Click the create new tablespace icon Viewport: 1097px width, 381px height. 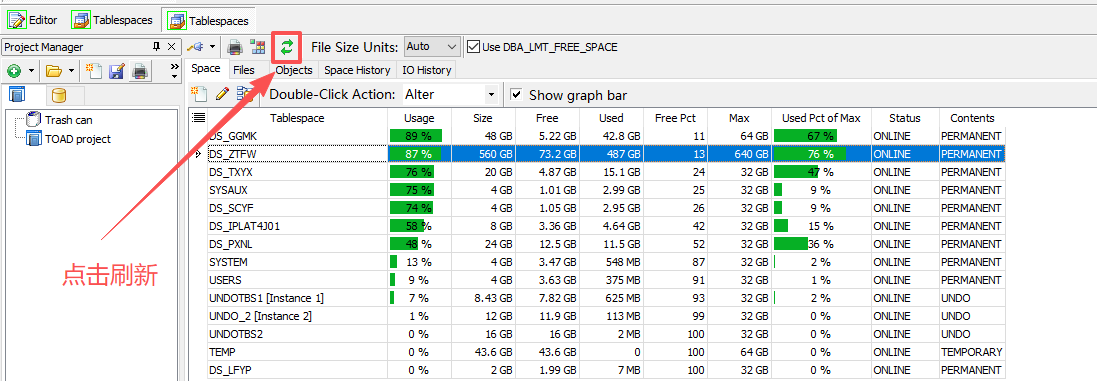coord(199,94)
